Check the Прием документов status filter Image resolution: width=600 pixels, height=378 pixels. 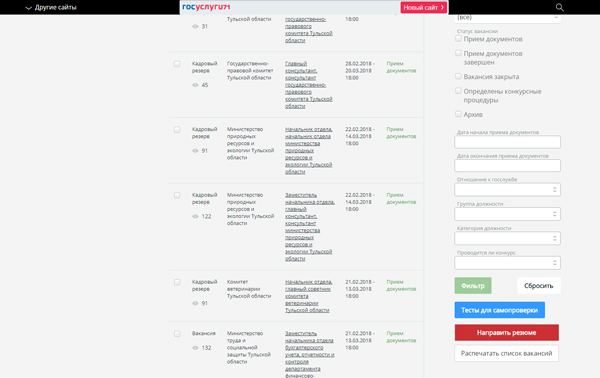(x=458, y=39)
